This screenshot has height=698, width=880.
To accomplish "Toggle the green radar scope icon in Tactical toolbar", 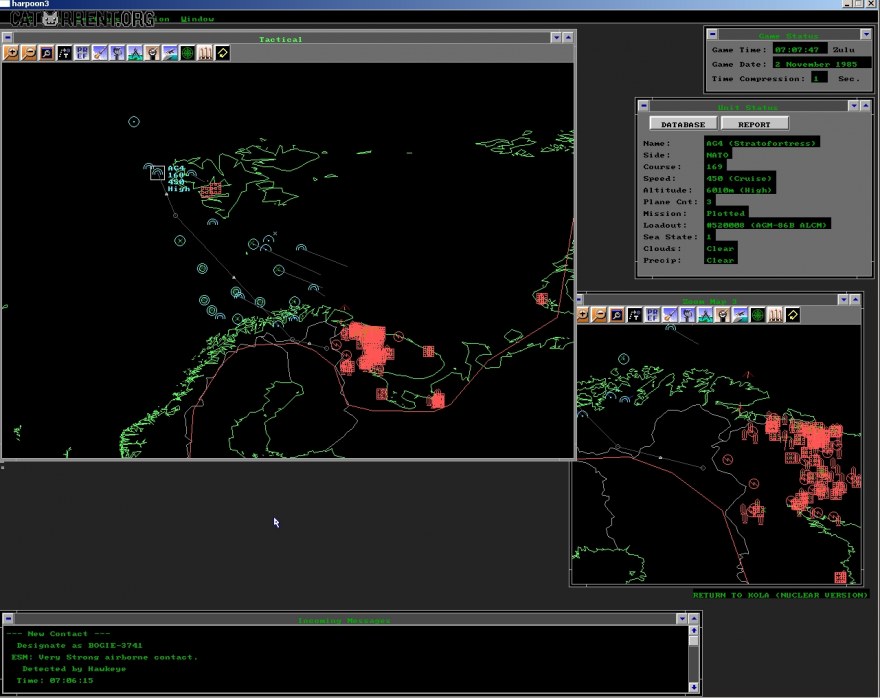I will 187,53.
